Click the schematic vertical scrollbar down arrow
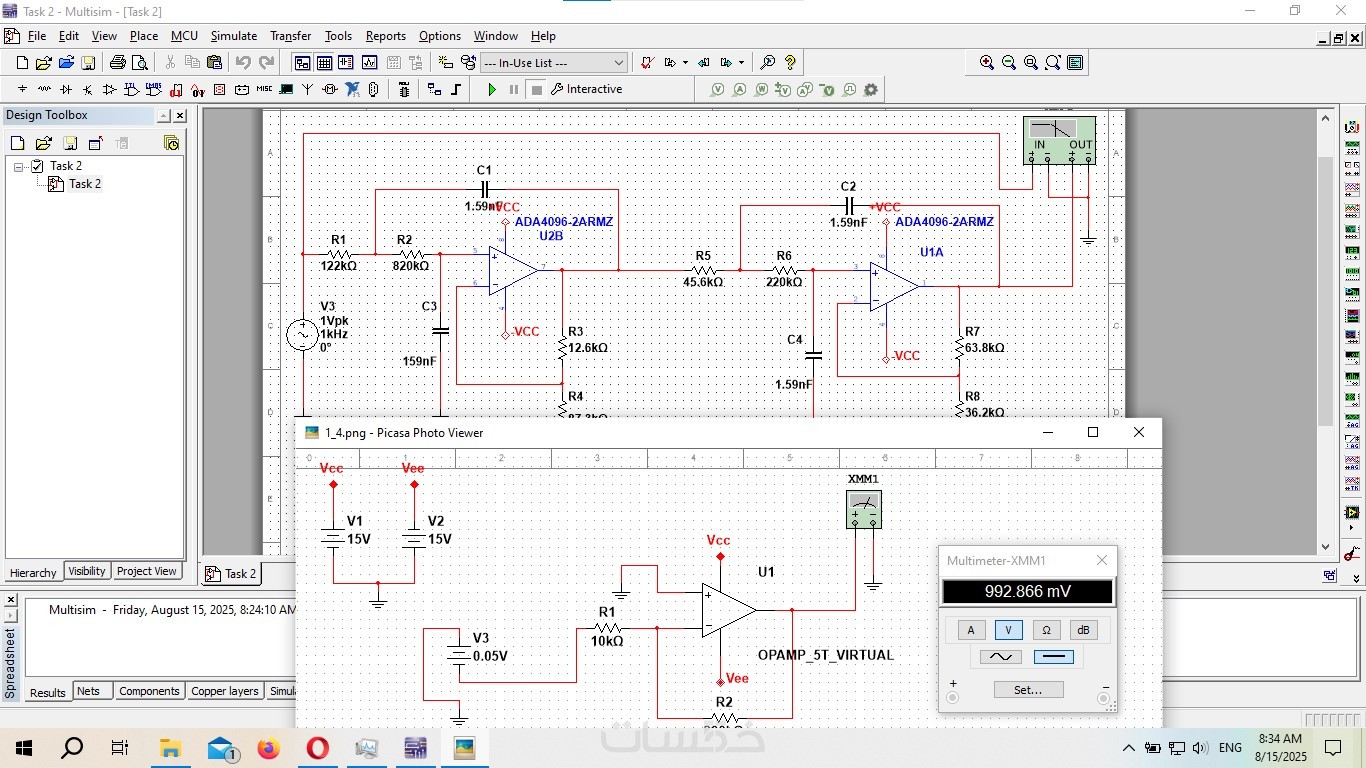1366x768 pixels. (1327, 547)
